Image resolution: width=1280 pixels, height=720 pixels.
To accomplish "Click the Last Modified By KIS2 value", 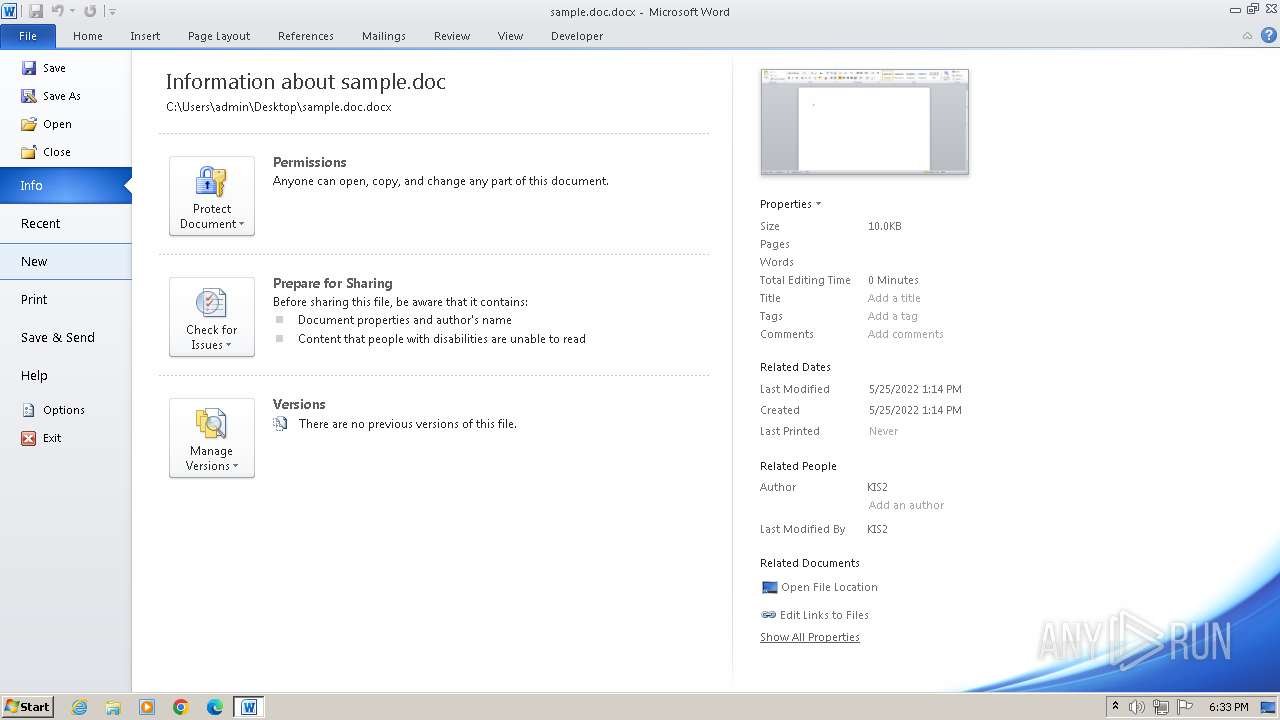I will 877,529.
